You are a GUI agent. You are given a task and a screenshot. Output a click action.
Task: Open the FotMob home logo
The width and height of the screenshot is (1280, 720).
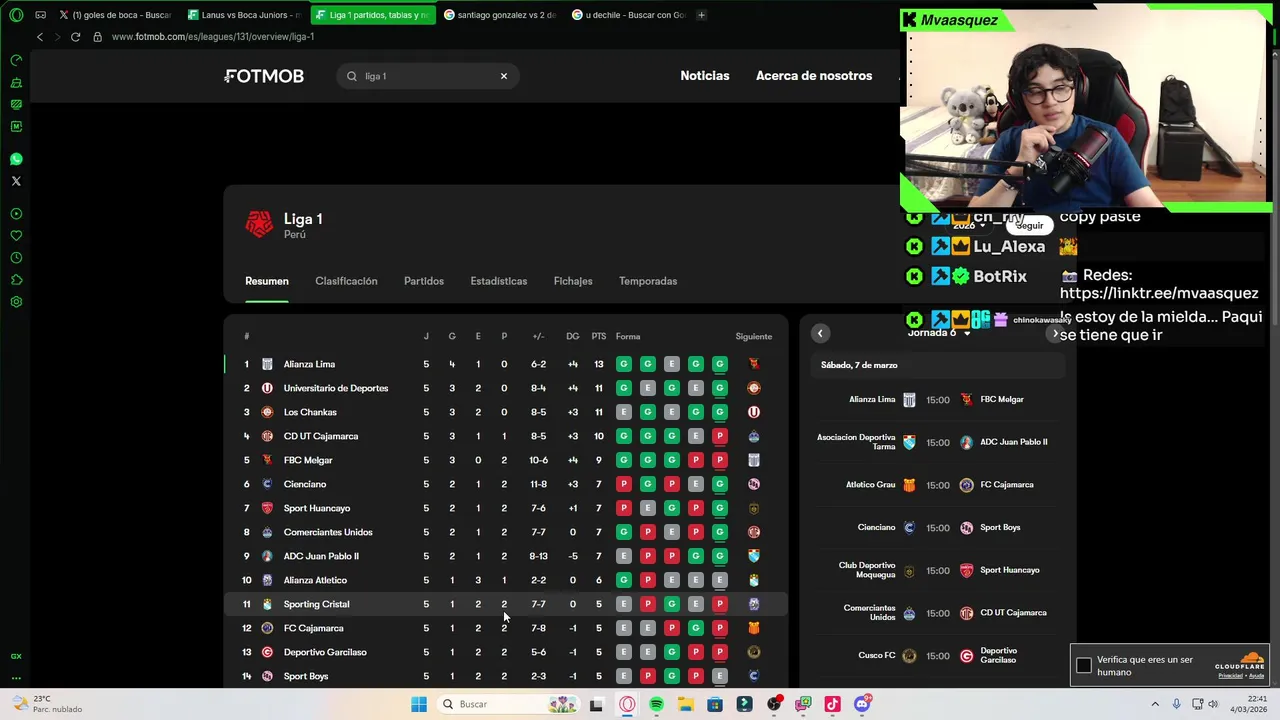click(x=264, y=76)
